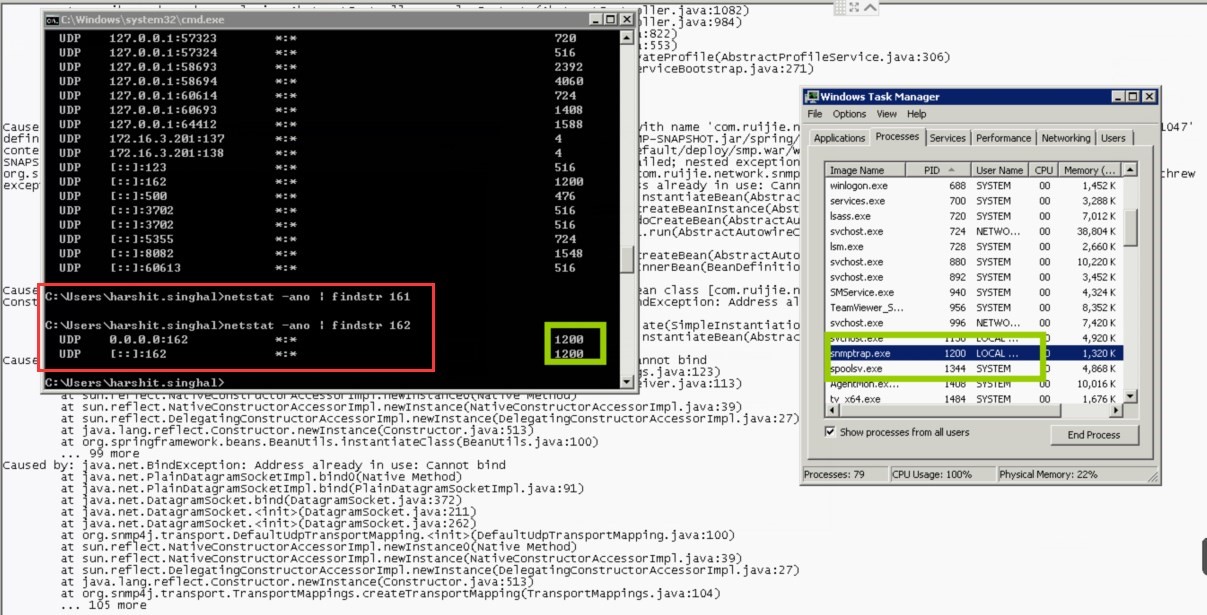Click the Task Manager vertical scrollbar thumb

pos(1131,228)
